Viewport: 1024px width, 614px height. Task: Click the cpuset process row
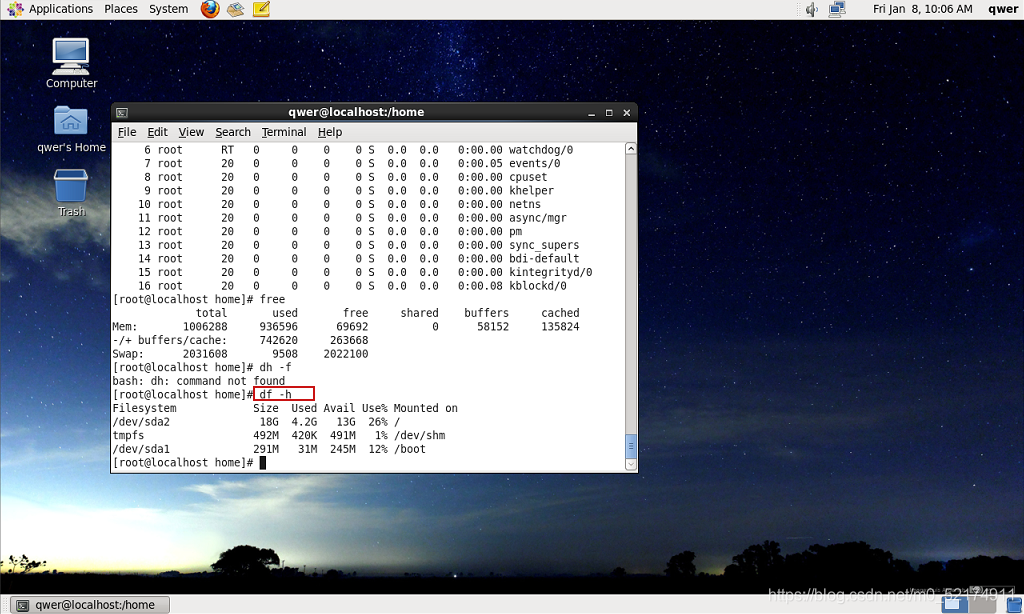pyautogui.click(x=345, y=178)
